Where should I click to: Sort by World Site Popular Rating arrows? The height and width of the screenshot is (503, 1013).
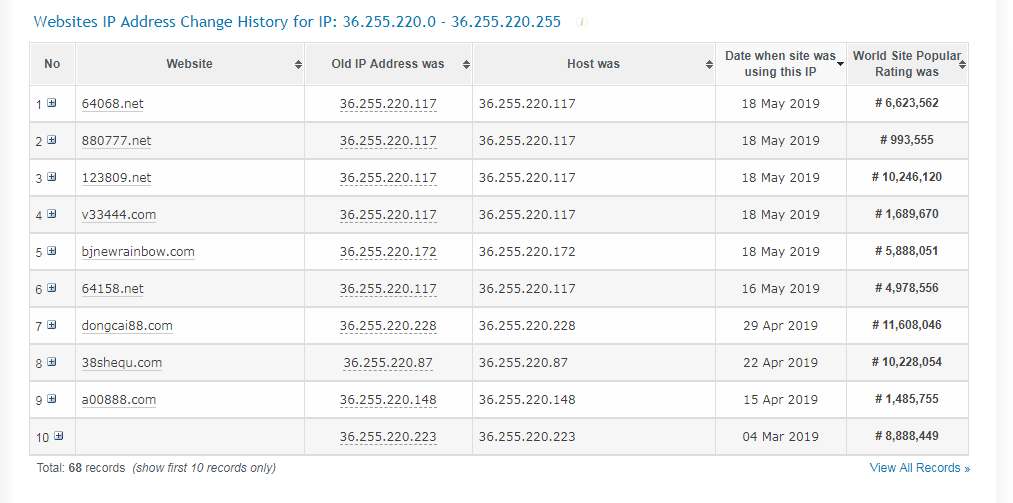pyautogui.click(x=963, y=65)
